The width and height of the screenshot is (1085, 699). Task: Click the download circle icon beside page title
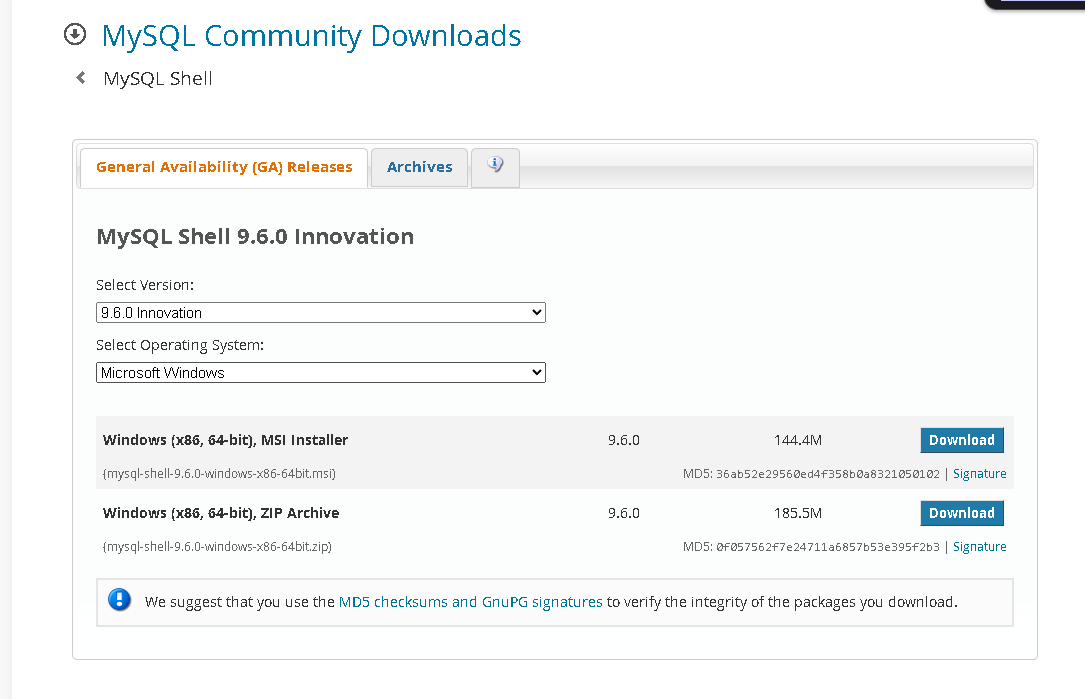[75, 34]
